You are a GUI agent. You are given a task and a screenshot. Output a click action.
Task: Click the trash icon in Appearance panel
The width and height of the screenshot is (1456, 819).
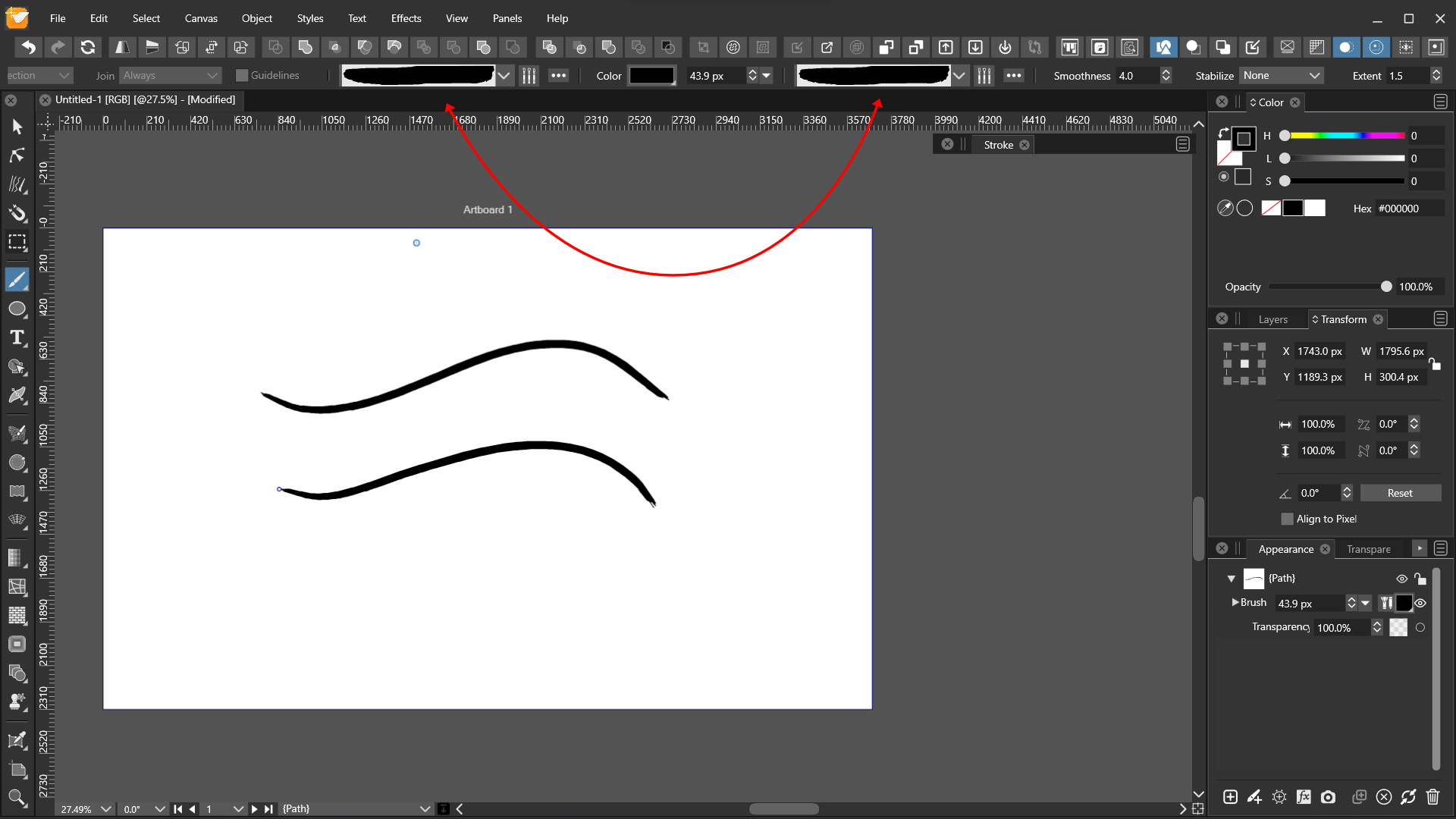click(1432, 797)
